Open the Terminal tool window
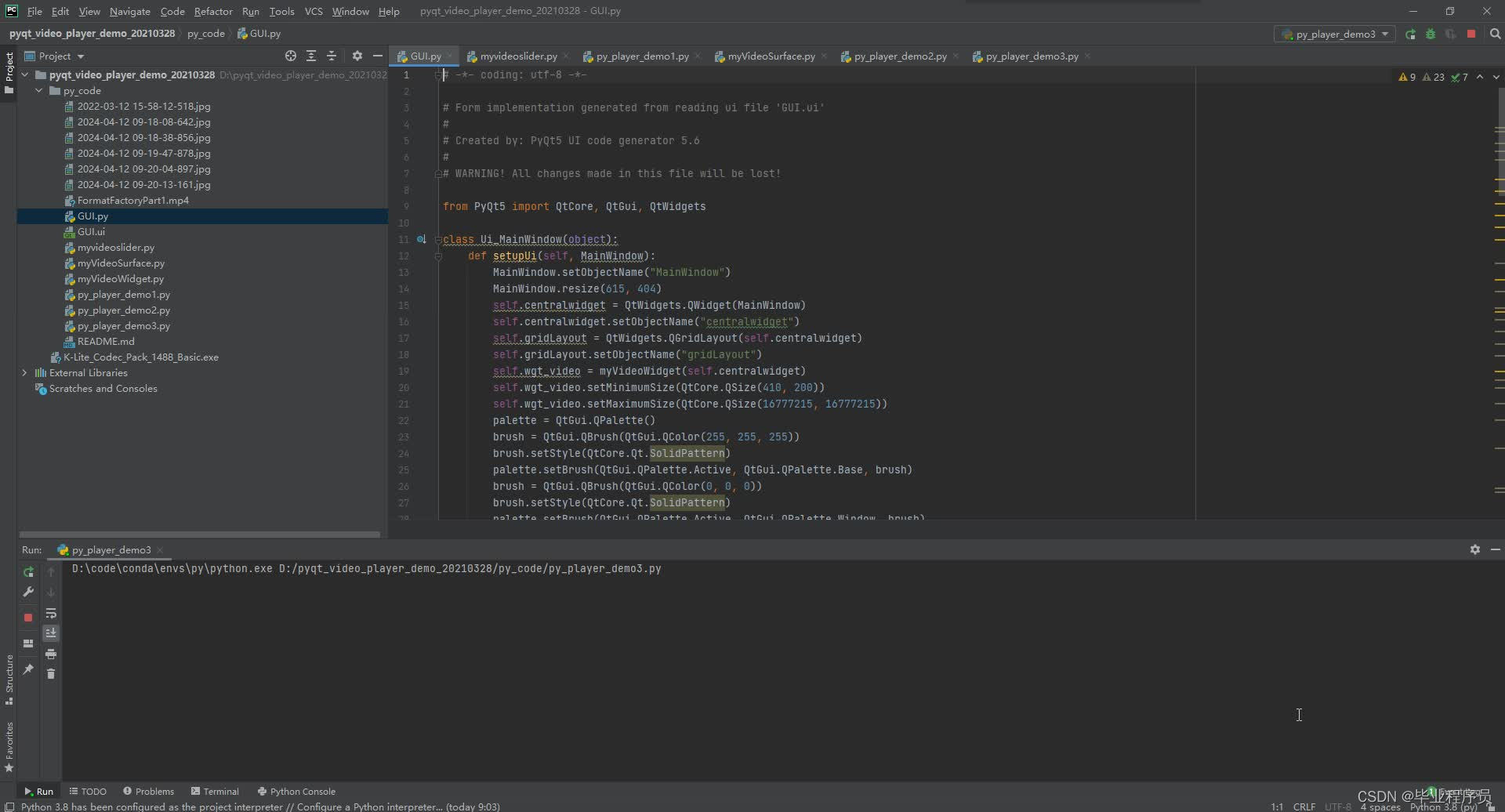This screenshot has height=812, width=1505. coord(216,791)
